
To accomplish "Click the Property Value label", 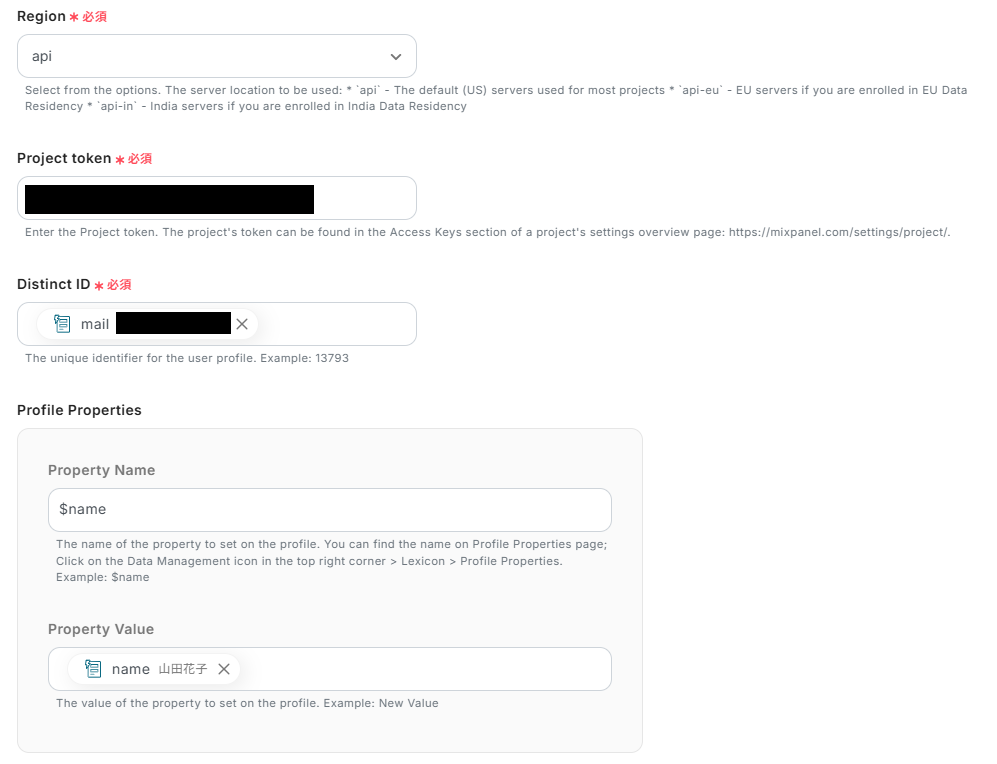I will pos(101,629).
